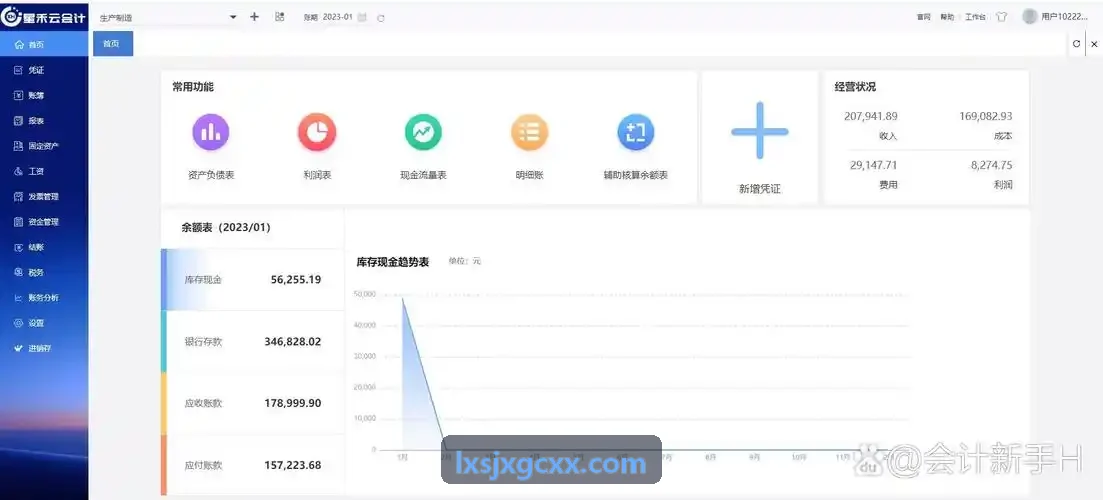
Task: Open the 现金流量表 green trend icon
Action: [423, 132]
